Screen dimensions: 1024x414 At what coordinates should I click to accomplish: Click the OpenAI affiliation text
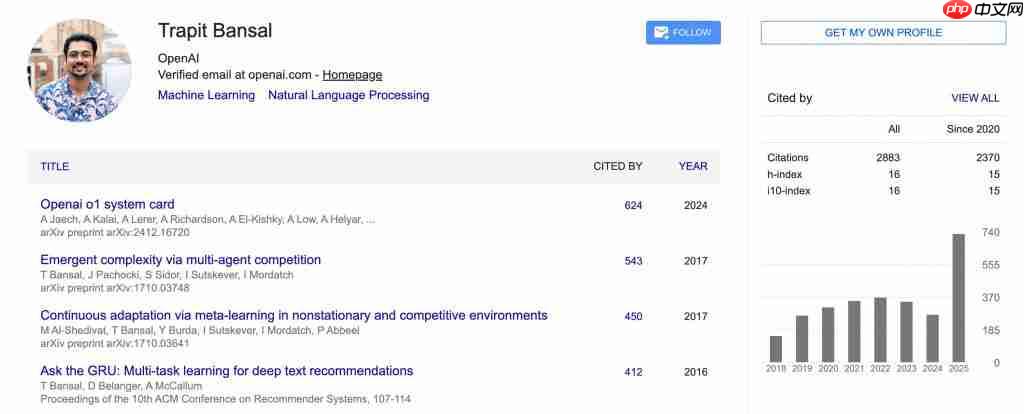[x=178, y=58]
